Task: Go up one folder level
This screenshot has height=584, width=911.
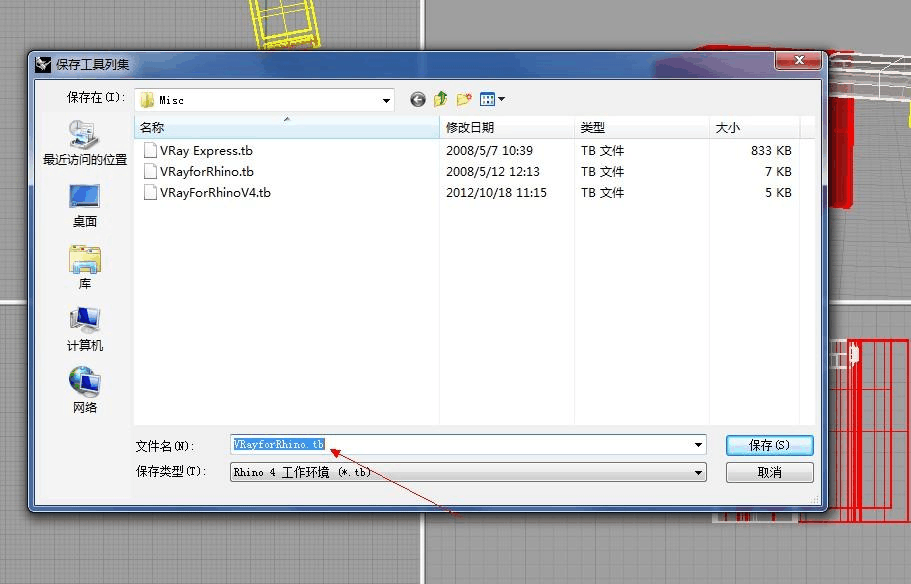Action: click(441, 99)
